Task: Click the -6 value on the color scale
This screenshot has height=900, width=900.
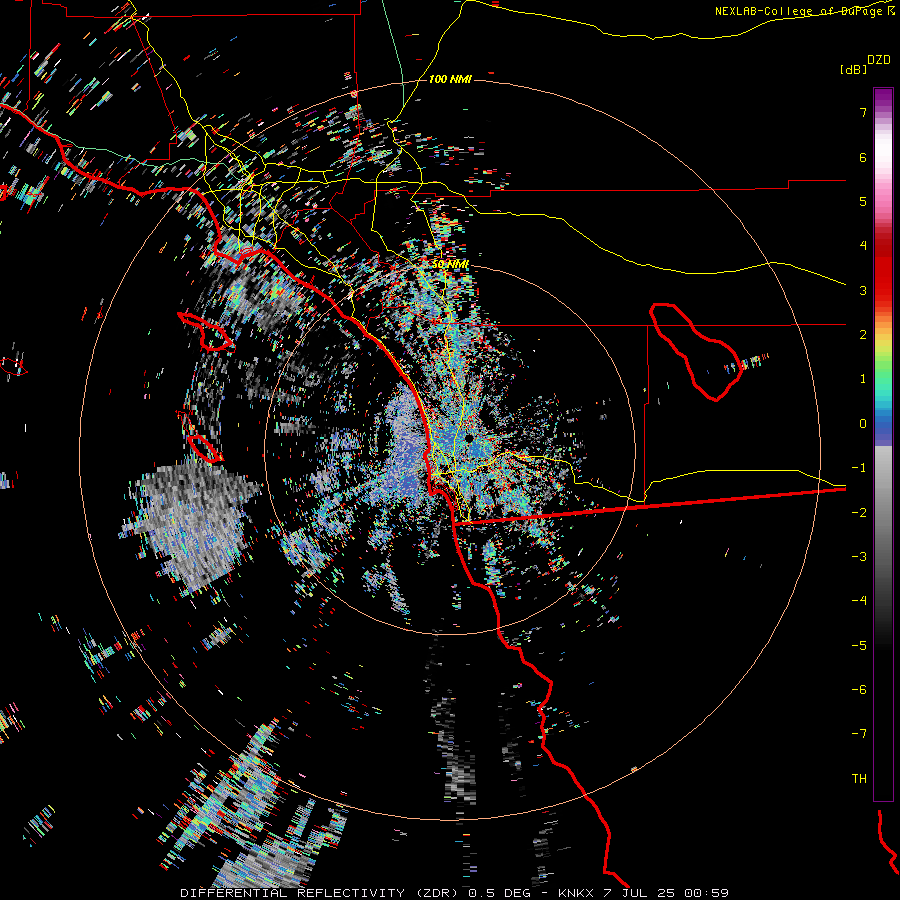Action: click(859, 690)
